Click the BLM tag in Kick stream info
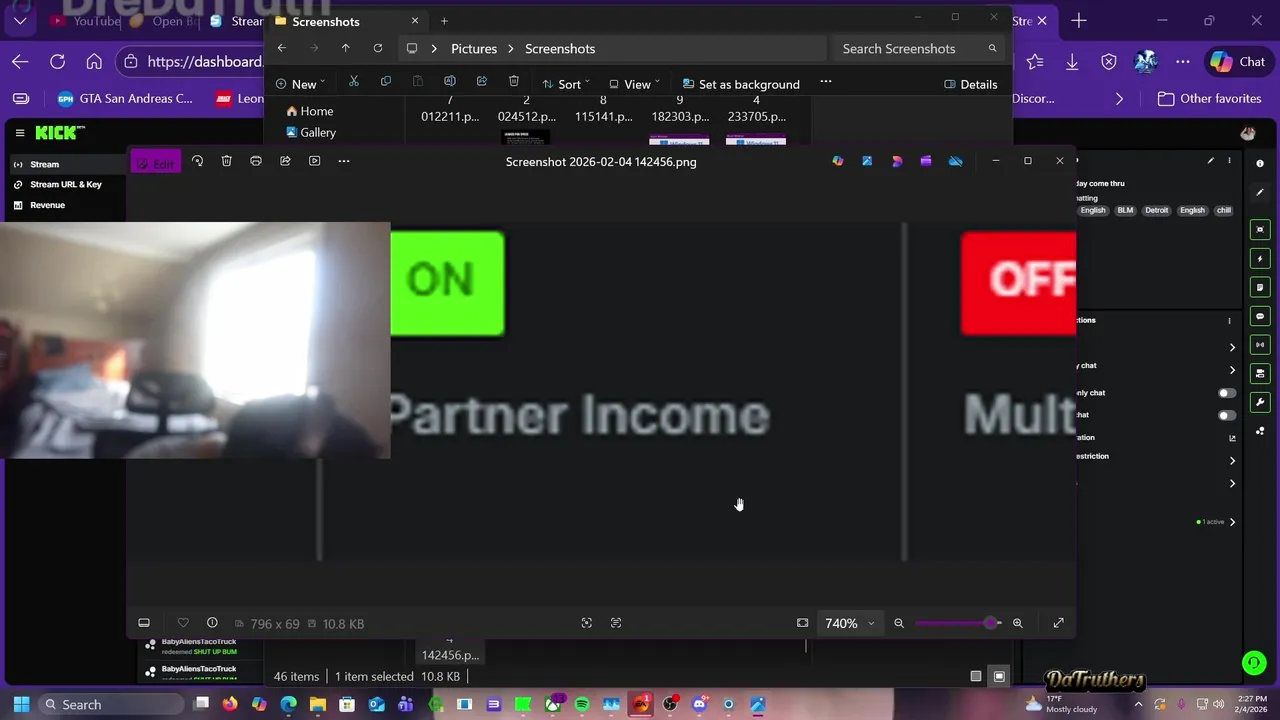 point(1125,210)
